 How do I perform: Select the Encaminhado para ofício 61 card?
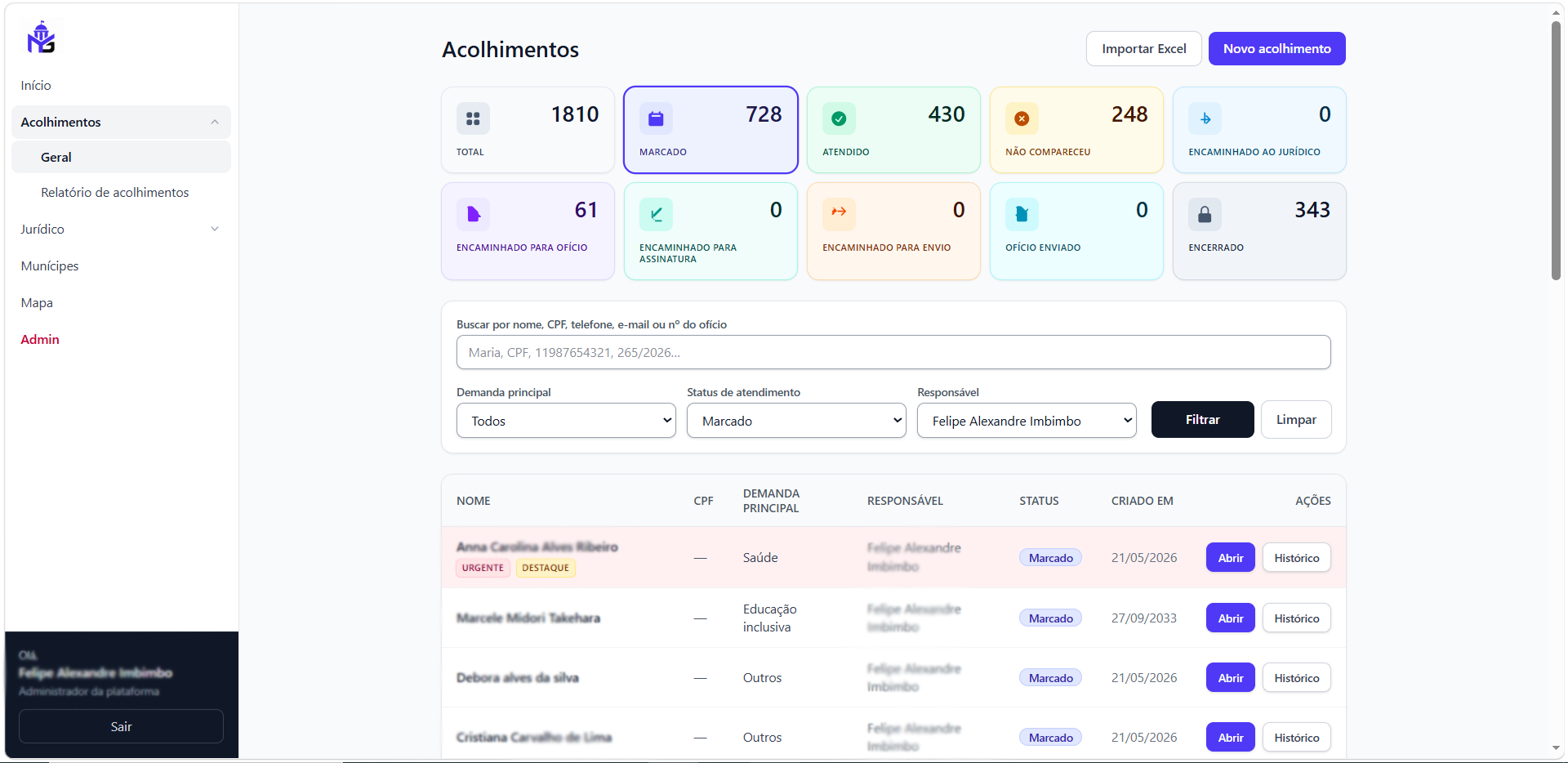point(528,231)
